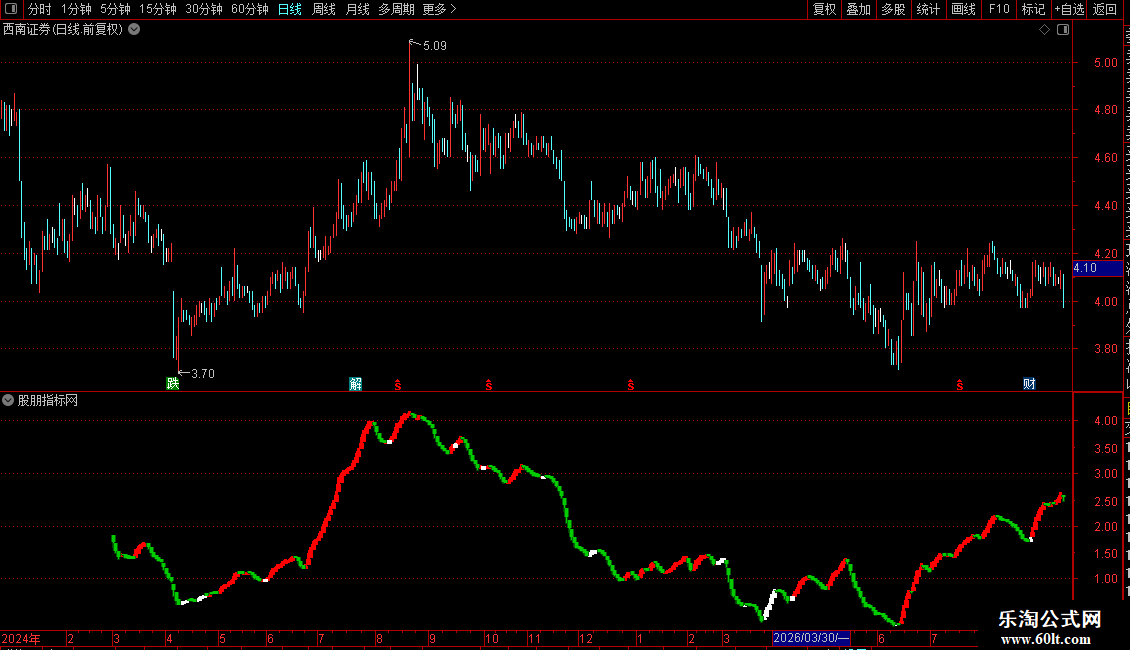Open the 复权 adjustment button

coord(824,9)
